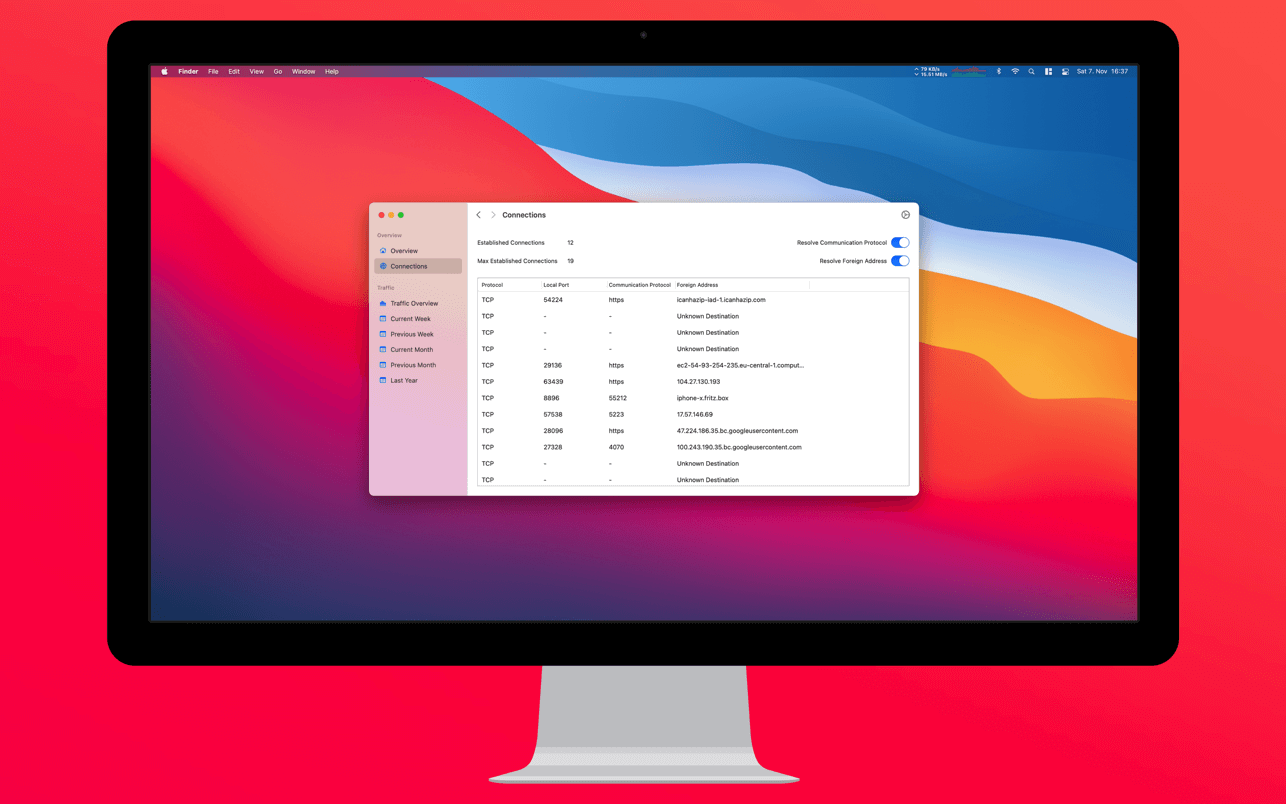Disable Resolve Communication Protocol switch

[x=900, y=243]
